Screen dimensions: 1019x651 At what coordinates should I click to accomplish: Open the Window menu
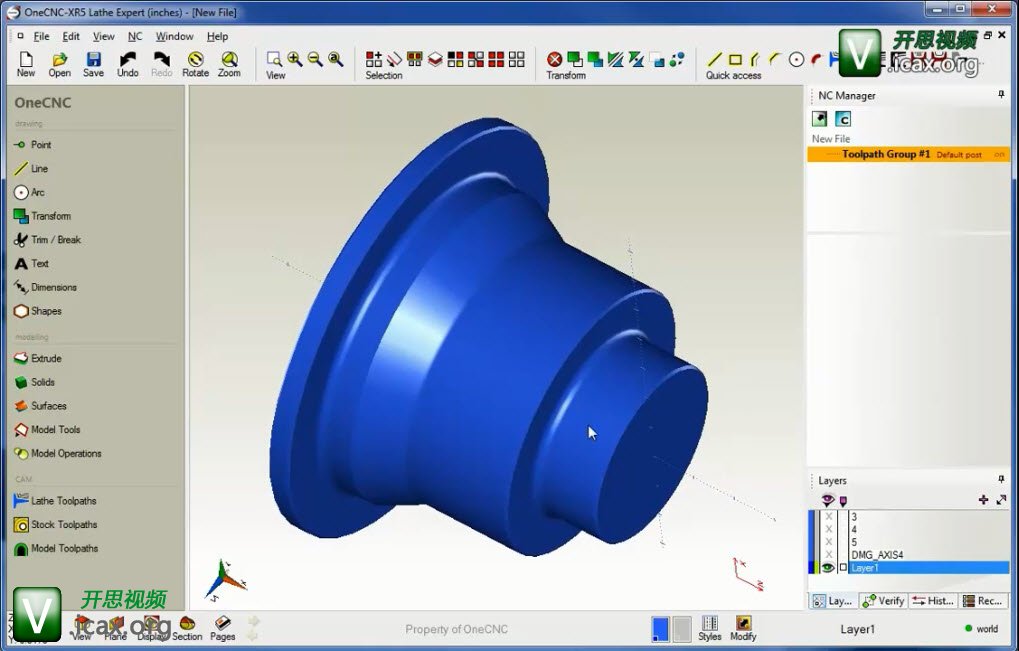click(x=174, y=36)
